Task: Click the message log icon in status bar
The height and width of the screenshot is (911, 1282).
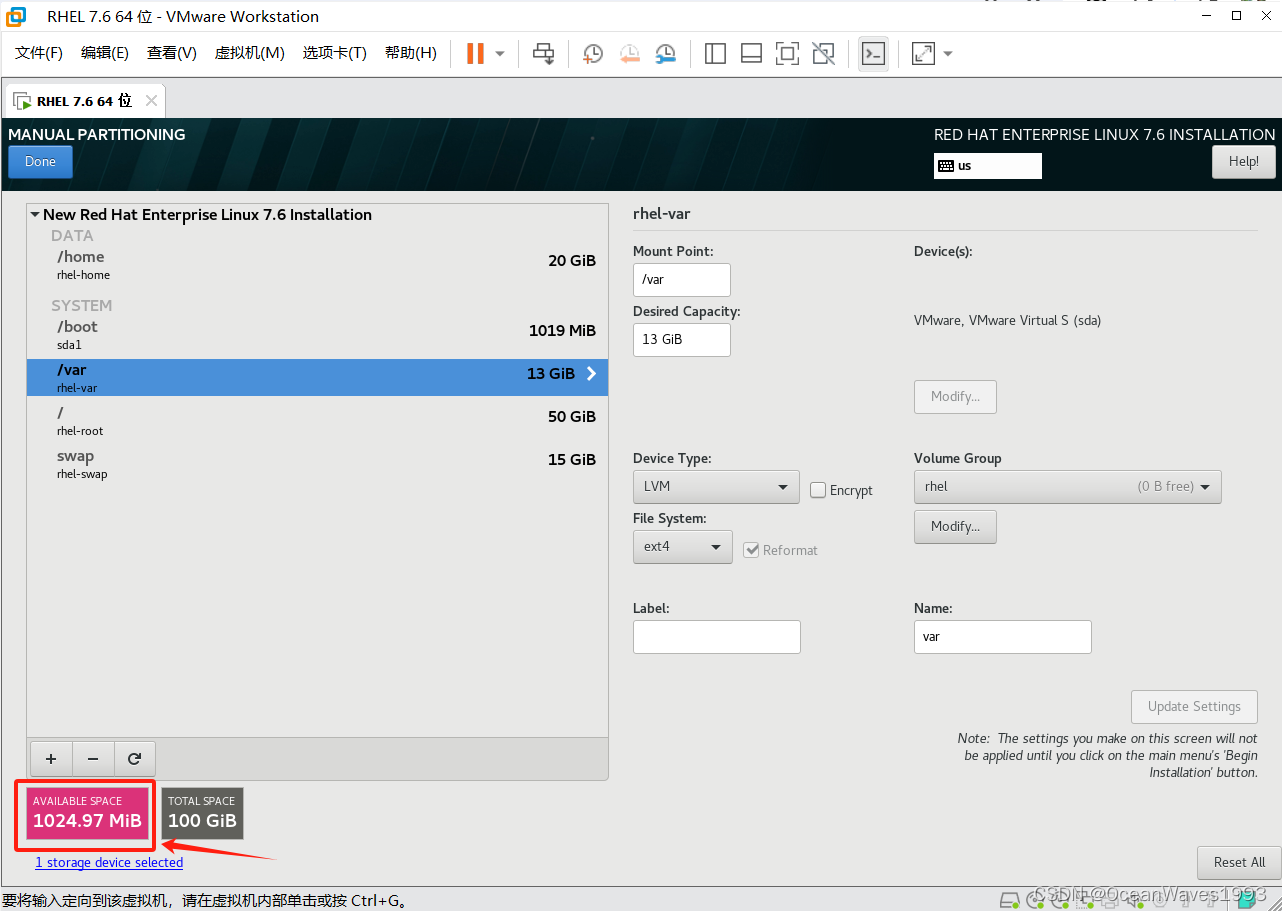Action: tap(1247, 900)
